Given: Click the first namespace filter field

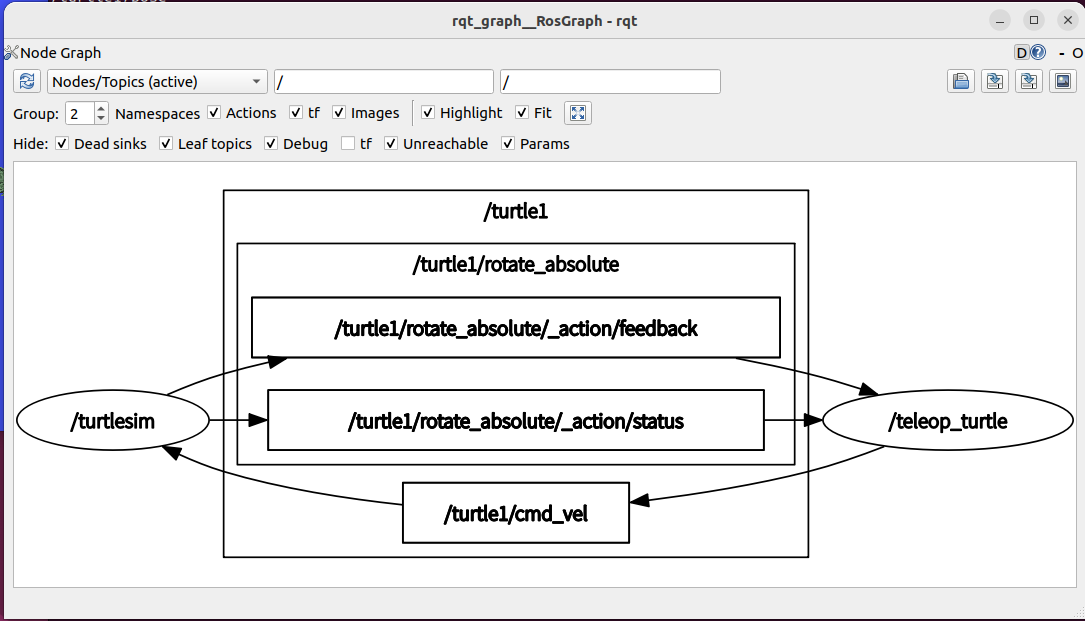Looking at the screenshot, I should click(x=383, y=82).
